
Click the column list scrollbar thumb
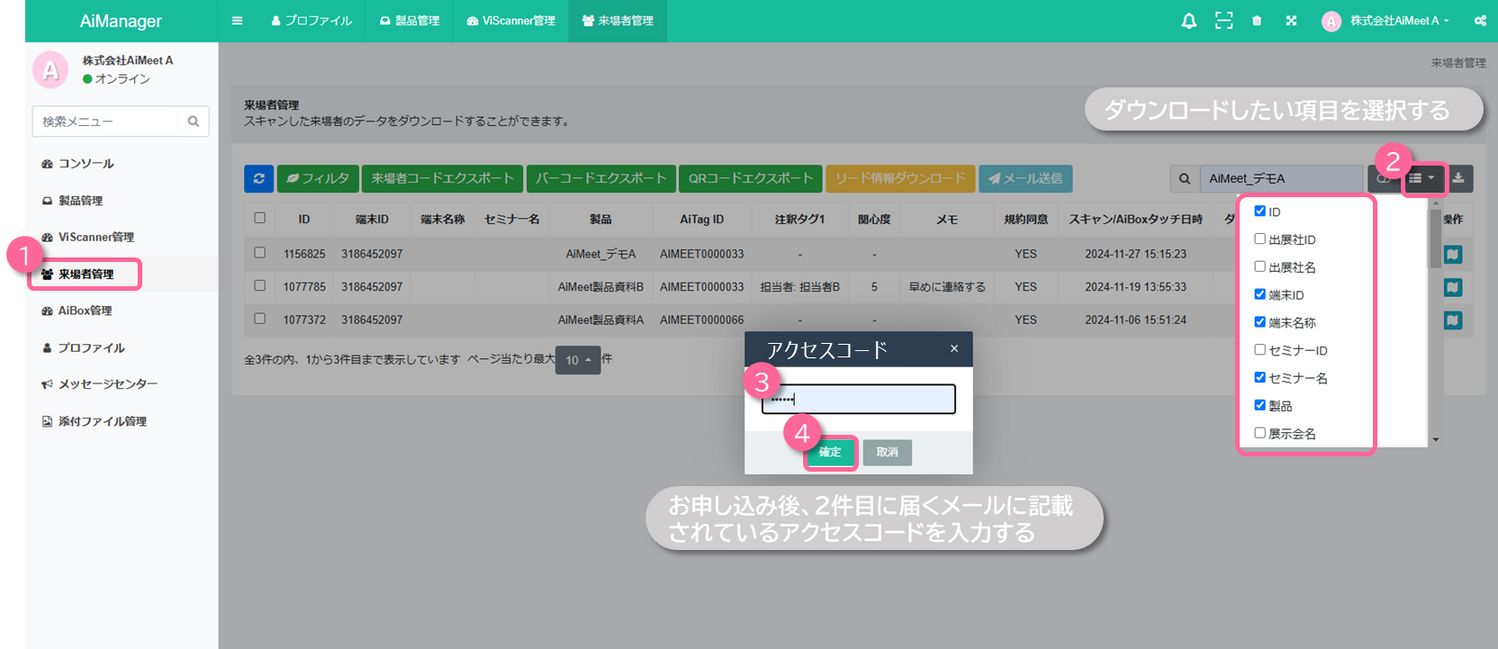1435,238
